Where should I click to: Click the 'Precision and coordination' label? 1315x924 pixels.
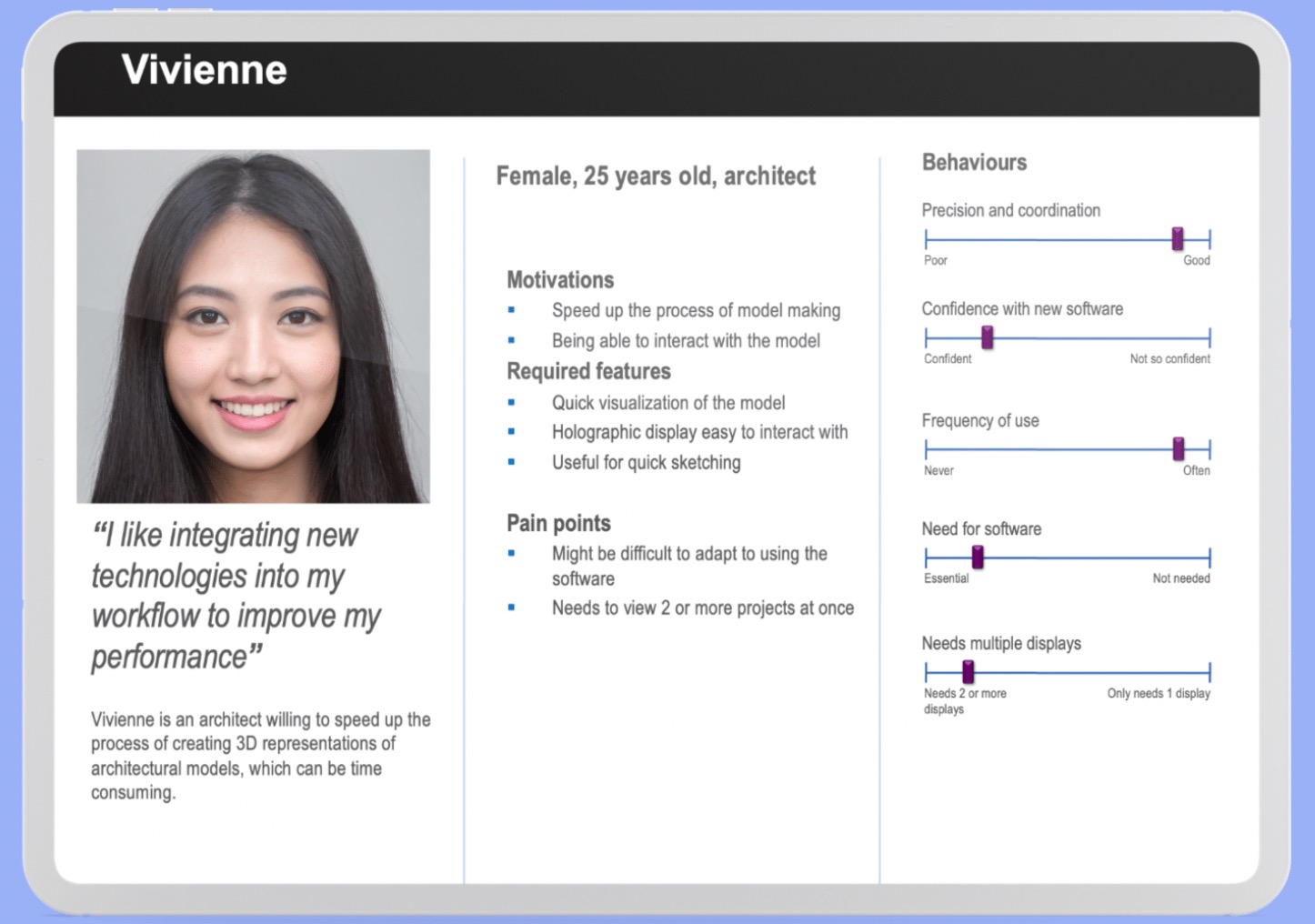1010,210
